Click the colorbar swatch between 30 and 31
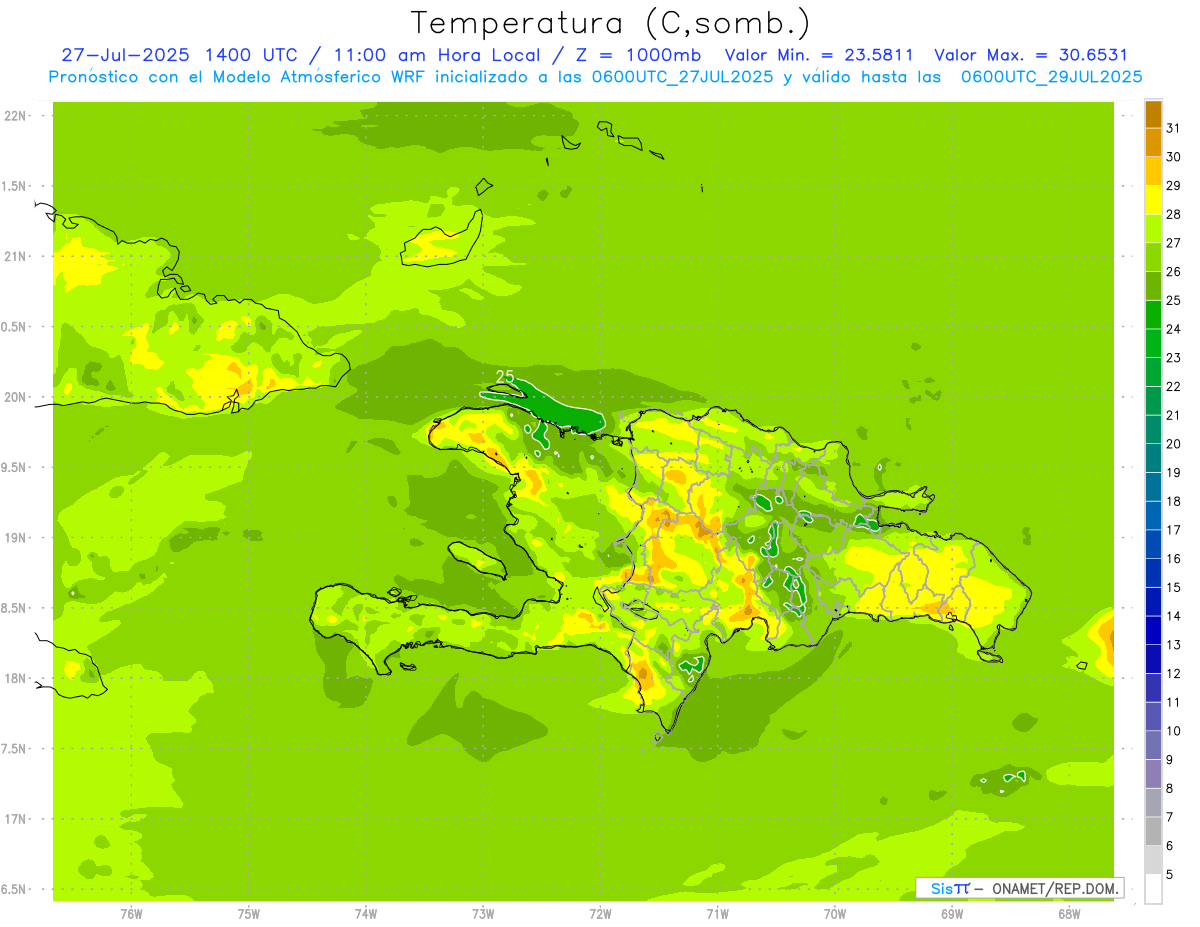This screenshot has width=1200, height=927. click(x=1153, y=142)
